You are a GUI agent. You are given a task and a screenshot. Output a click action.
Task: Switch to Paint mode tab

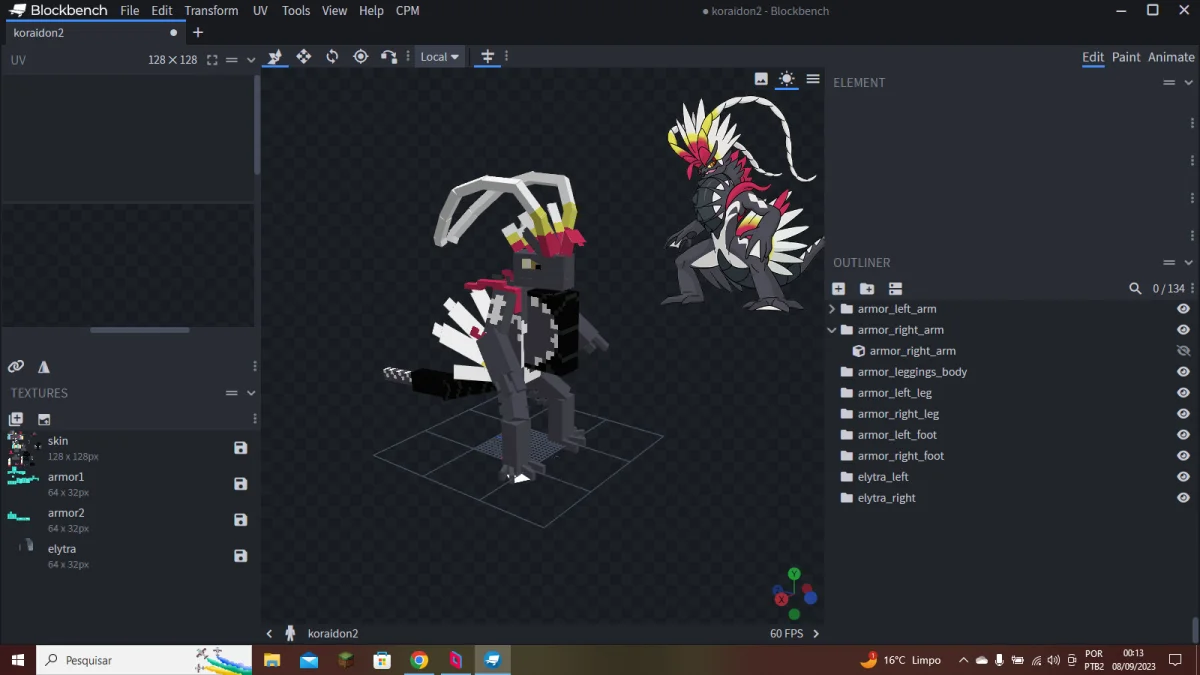click(1126, 57)
